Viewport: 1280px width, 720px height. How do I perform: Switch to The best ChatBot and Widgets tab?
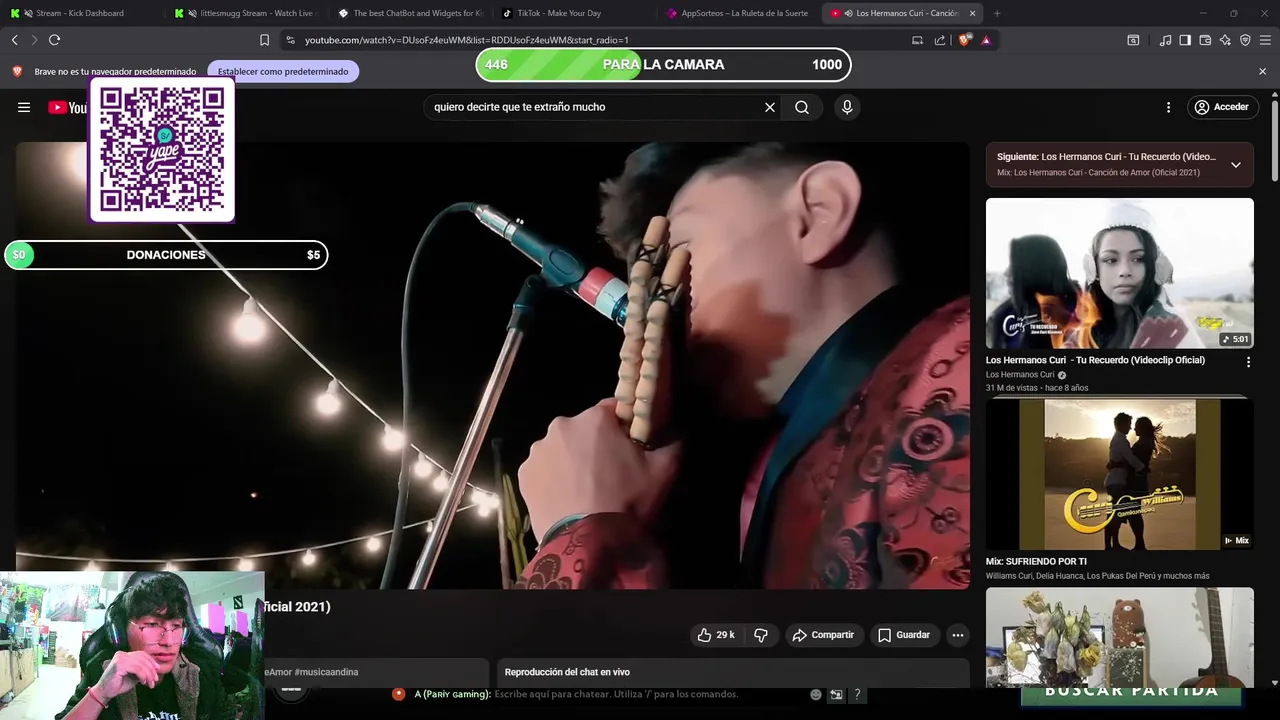(x=410, y=13)
